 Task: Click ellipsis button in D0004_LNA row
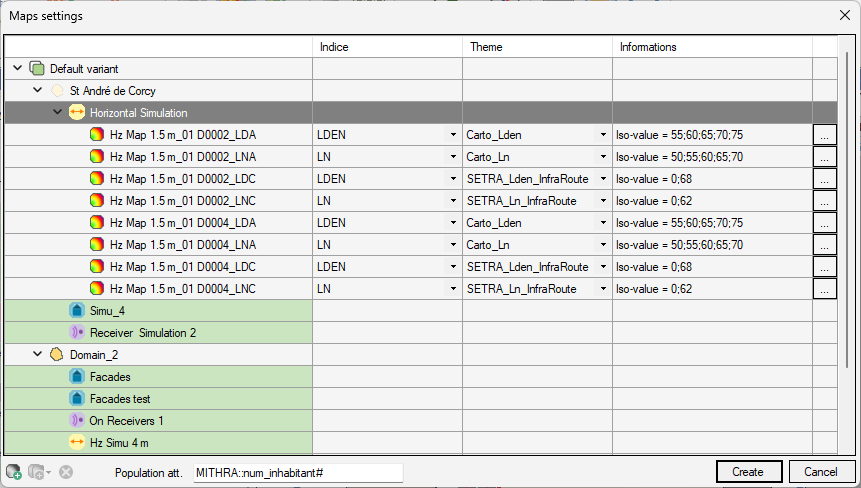[825, 244]
